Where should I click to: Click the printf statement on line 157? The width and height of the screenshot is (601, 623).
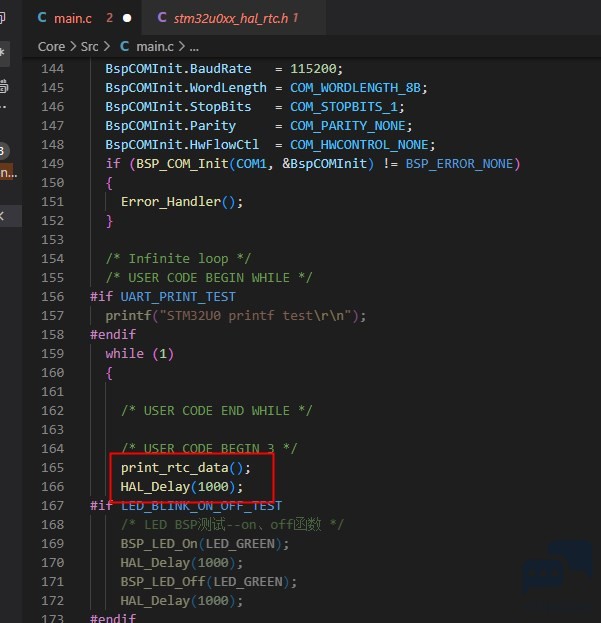236,316
